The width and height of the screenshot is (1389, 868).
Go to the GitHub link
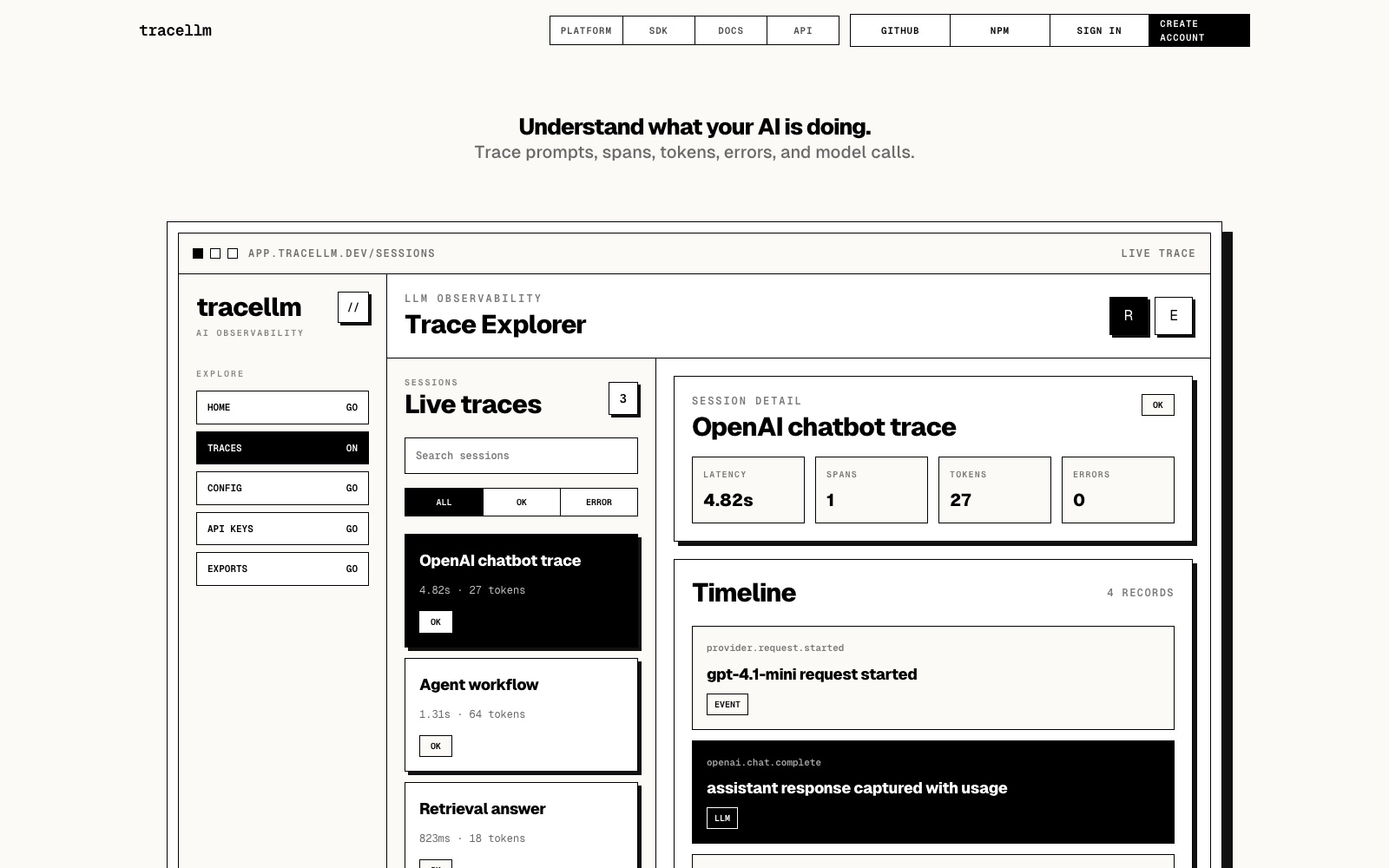tap(900, 30)
